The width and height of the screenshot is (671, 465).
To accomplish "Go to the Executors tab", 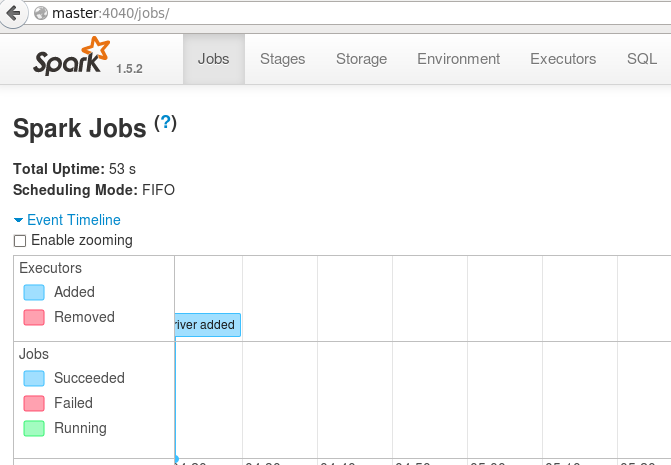I will click(x=563, y=59).
